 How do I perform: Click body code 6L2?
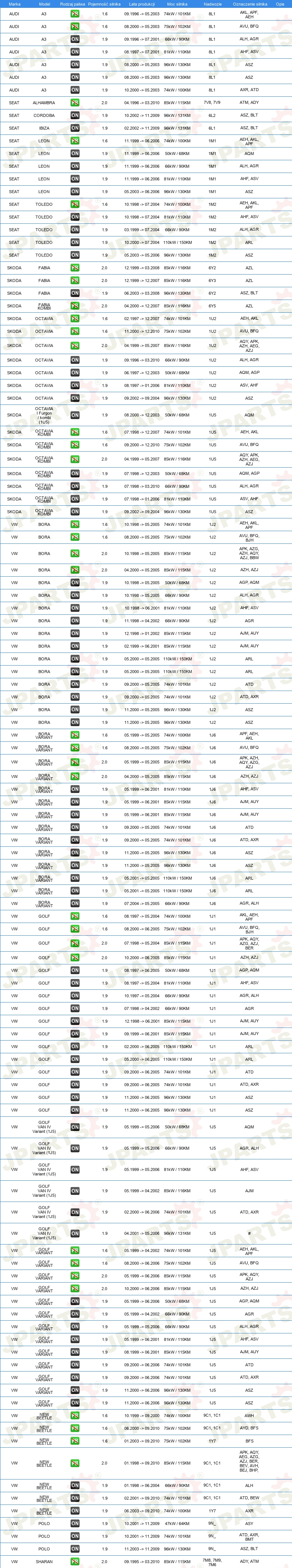pos(212,115)
